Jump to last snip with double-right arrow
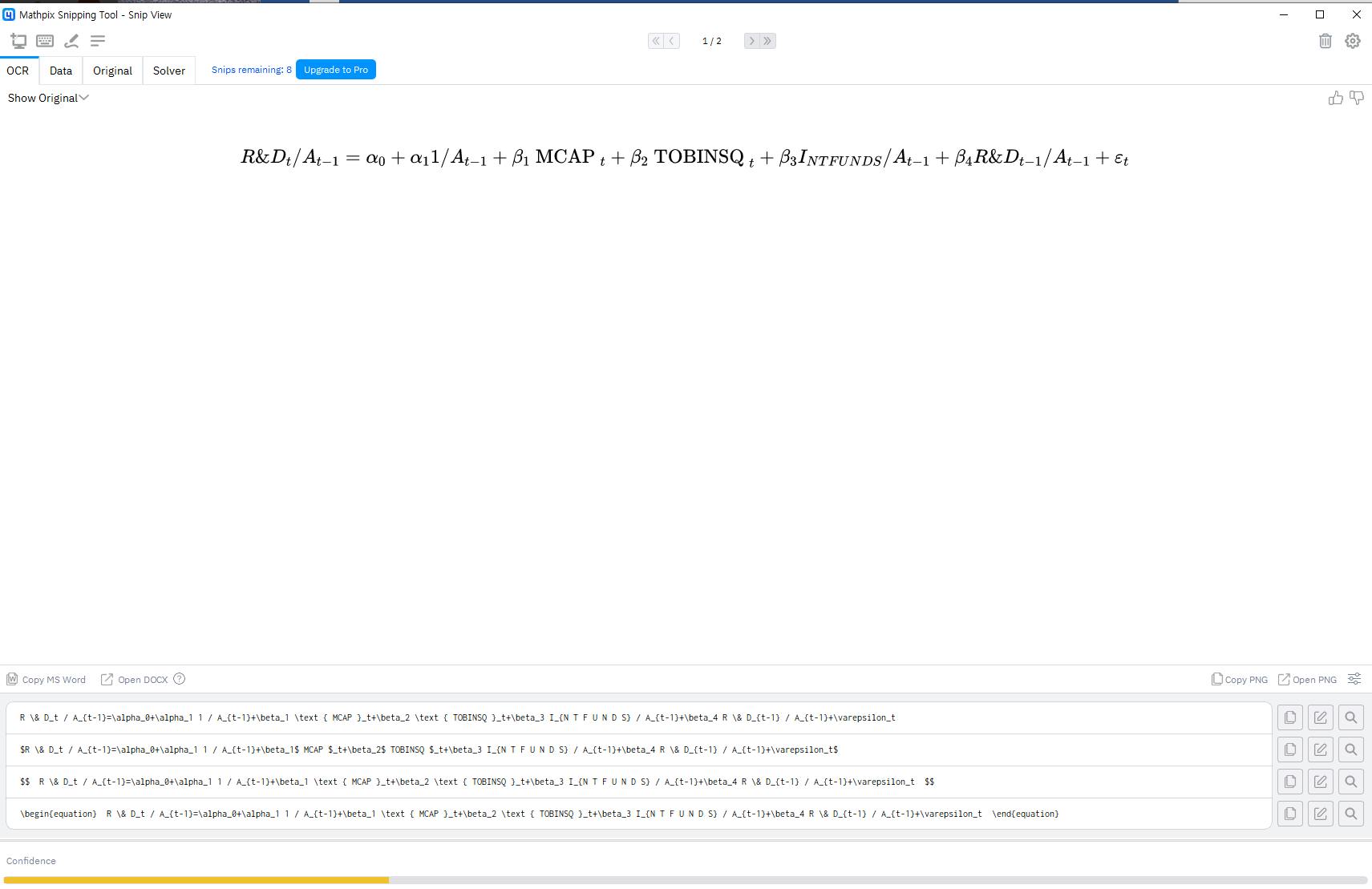The height and width of the screenshot is (889, 1372). pyautogui.click(x=767, y=41)
